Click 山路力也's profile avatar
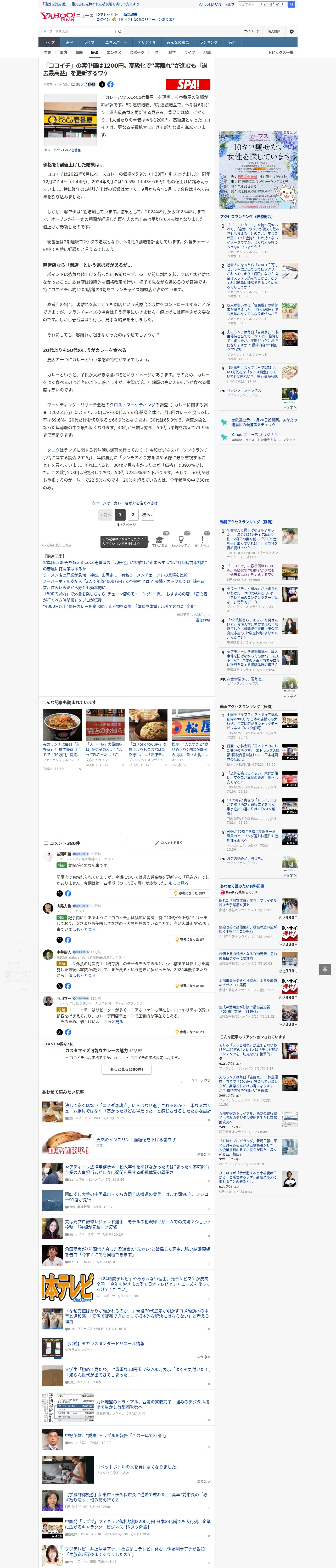Image resolution: width=336 pixels, height=1568 pixels. pyautogui.click(x=48, y=908)
